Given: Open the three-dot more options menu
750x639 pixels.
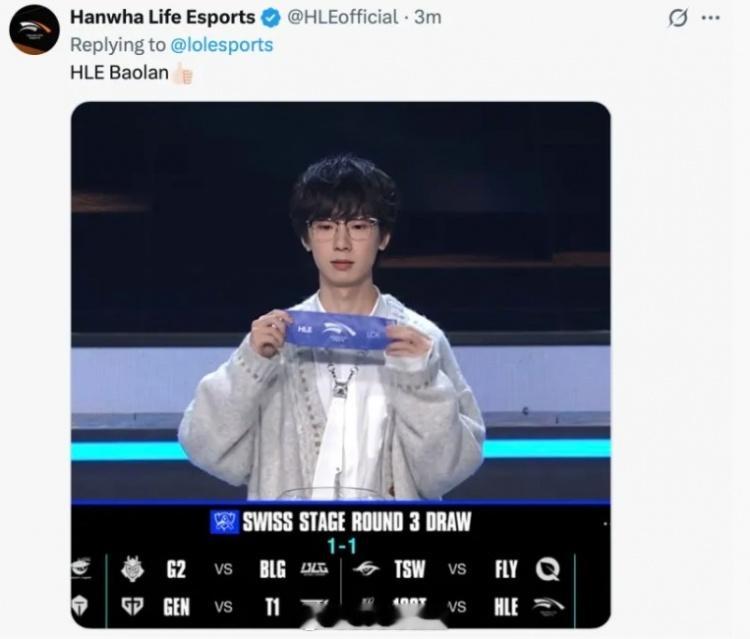Looking at the screenshot, I should (710, 18).
